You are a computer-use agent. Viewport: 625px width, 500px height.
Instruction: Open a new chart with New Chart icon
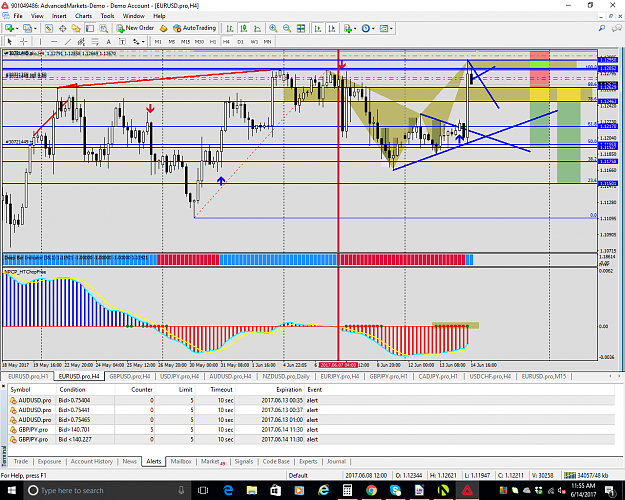click(9, 28)
